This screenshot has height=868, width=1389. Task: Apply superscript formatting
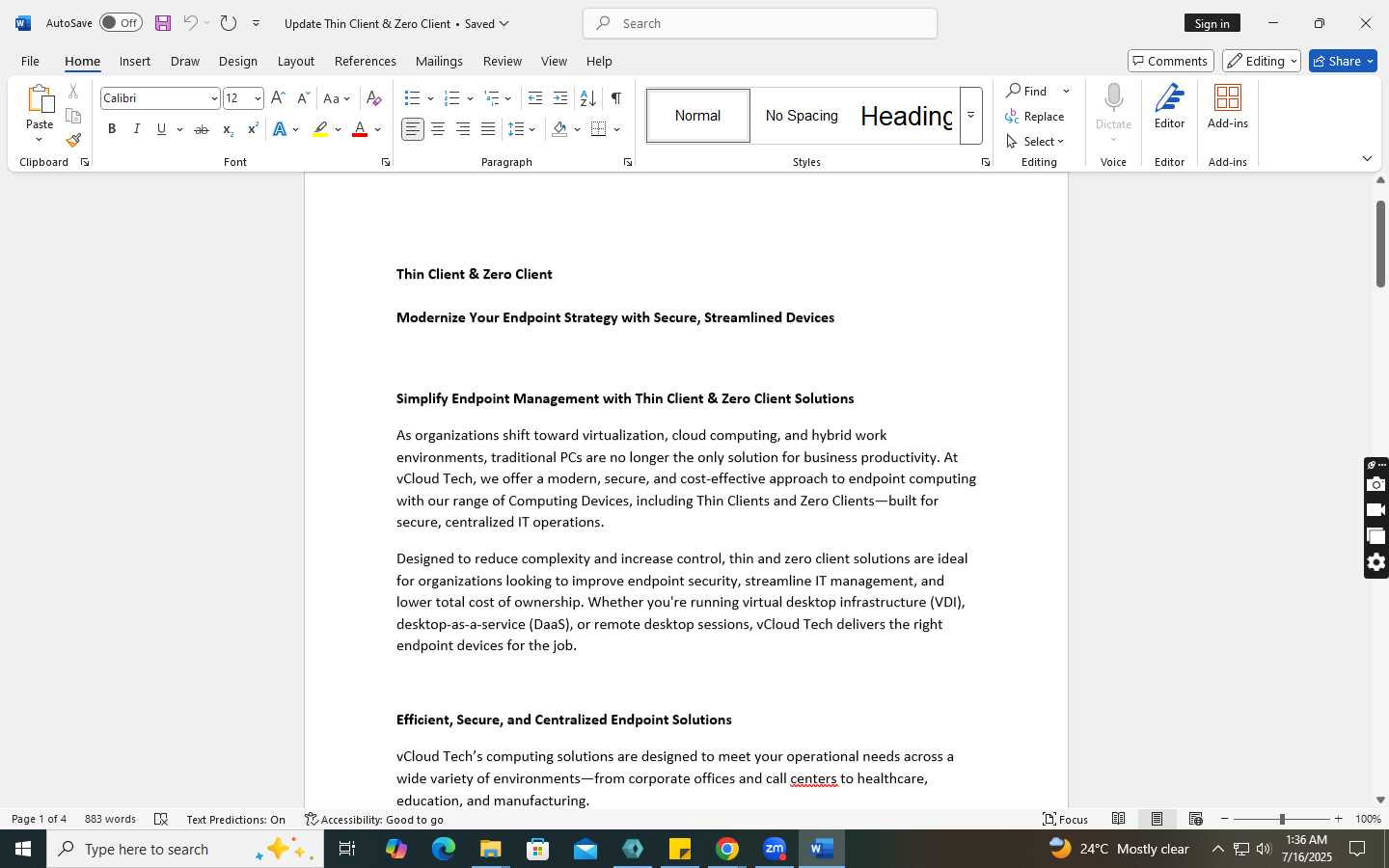[253, 129]
